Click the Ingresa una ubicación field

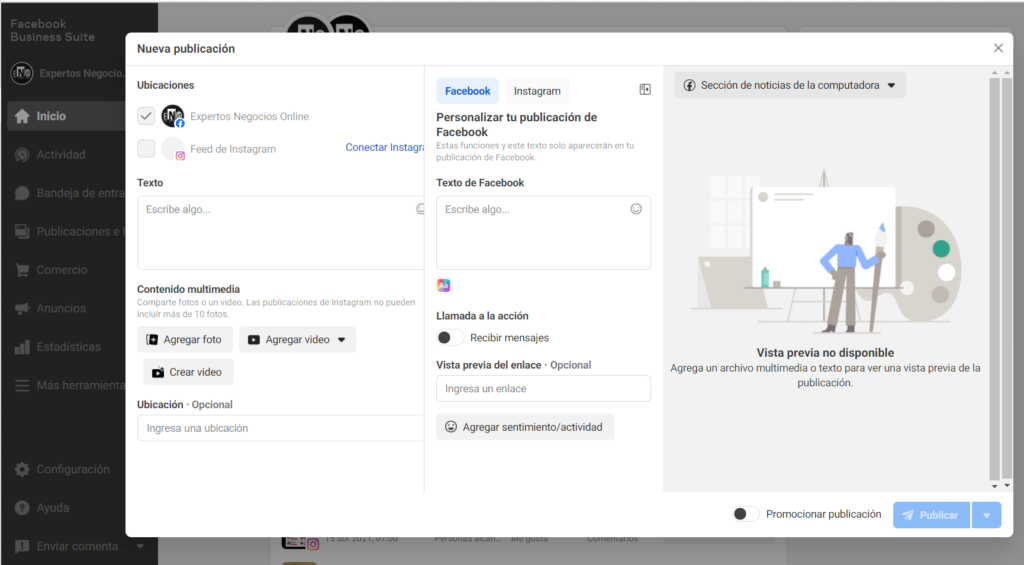pyautogui.click(x=280, y=428)
